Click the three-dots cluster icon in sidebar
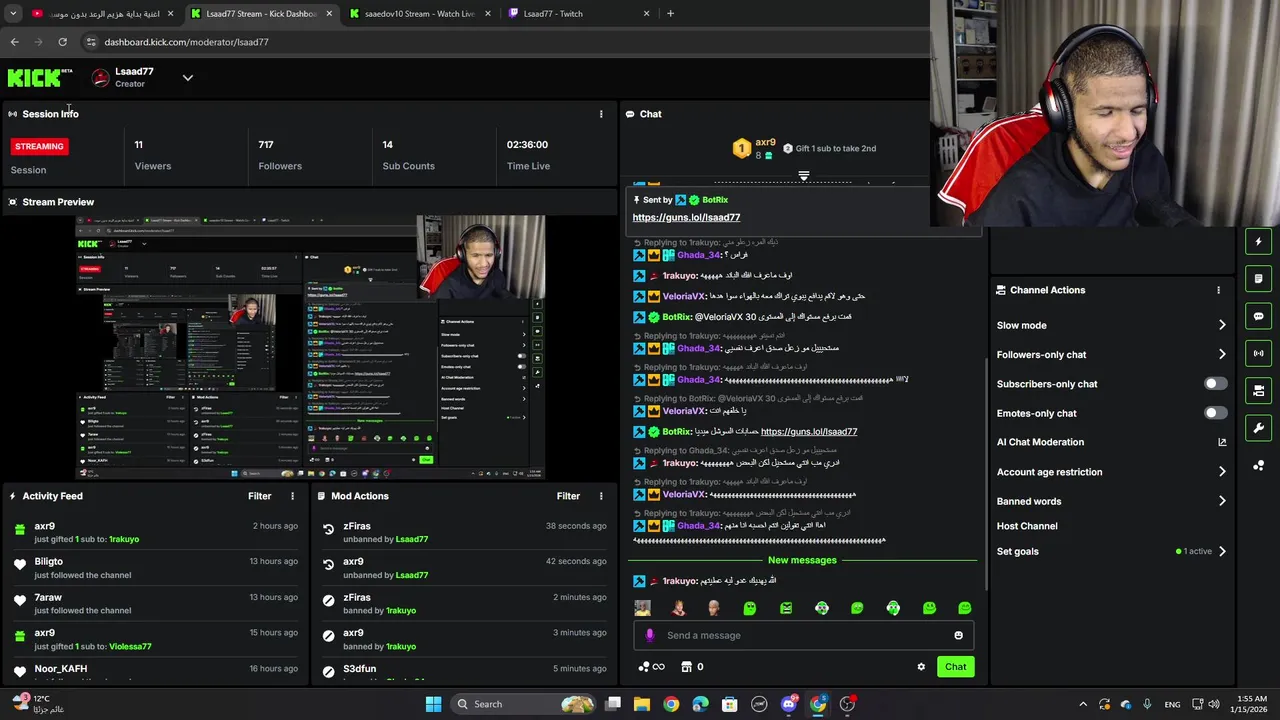This screenshot has height=720, width=1280. click(x=1258, y=466)
